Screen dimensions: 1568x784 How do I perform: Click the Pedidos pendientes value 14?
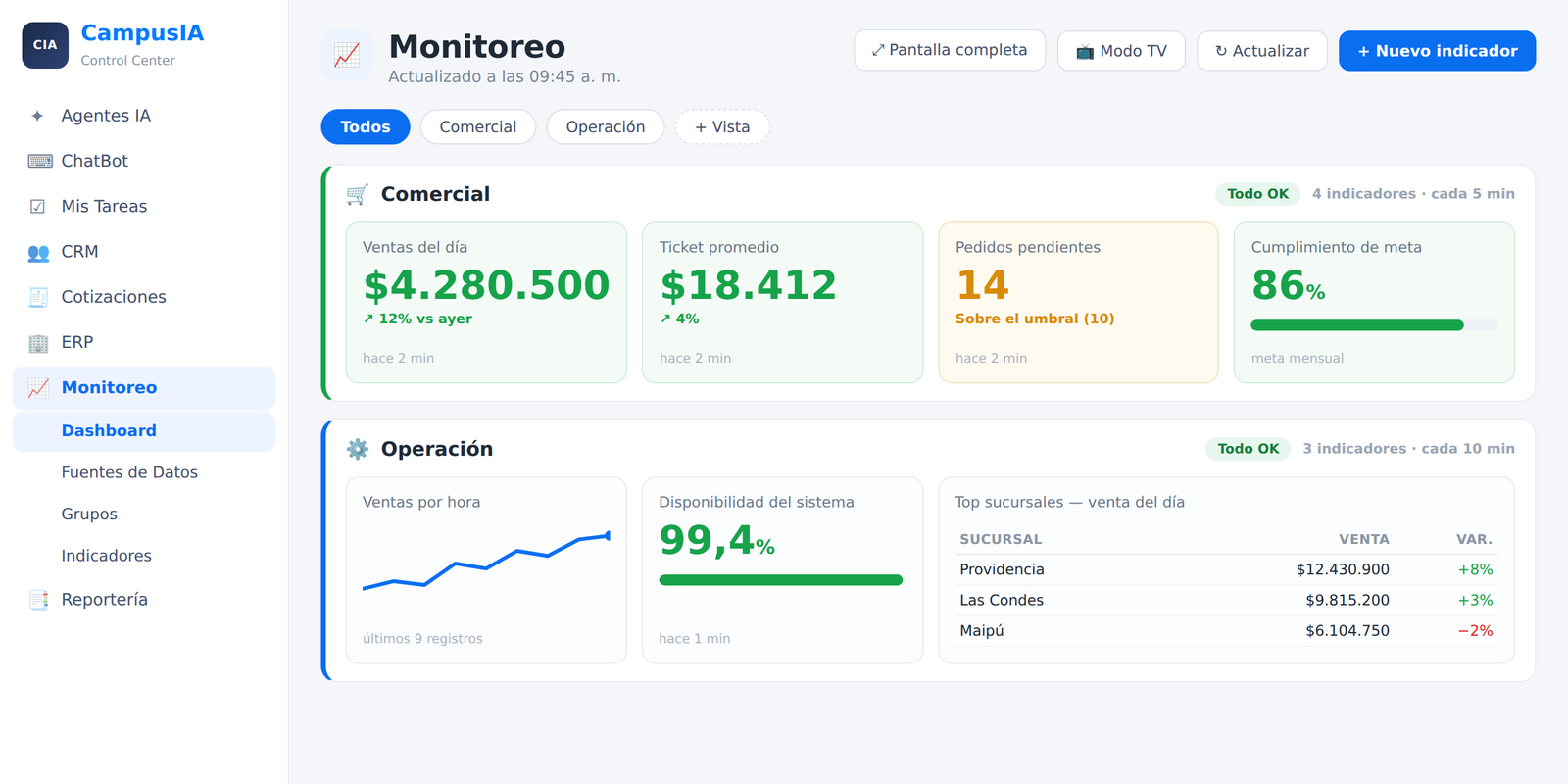point(982,285)
